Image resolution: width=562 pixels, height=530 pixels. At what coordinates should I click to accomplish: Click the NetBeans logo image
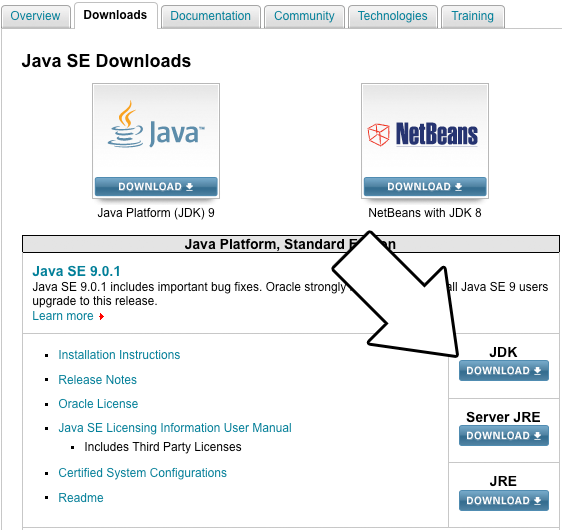click(x=423, y=134)
